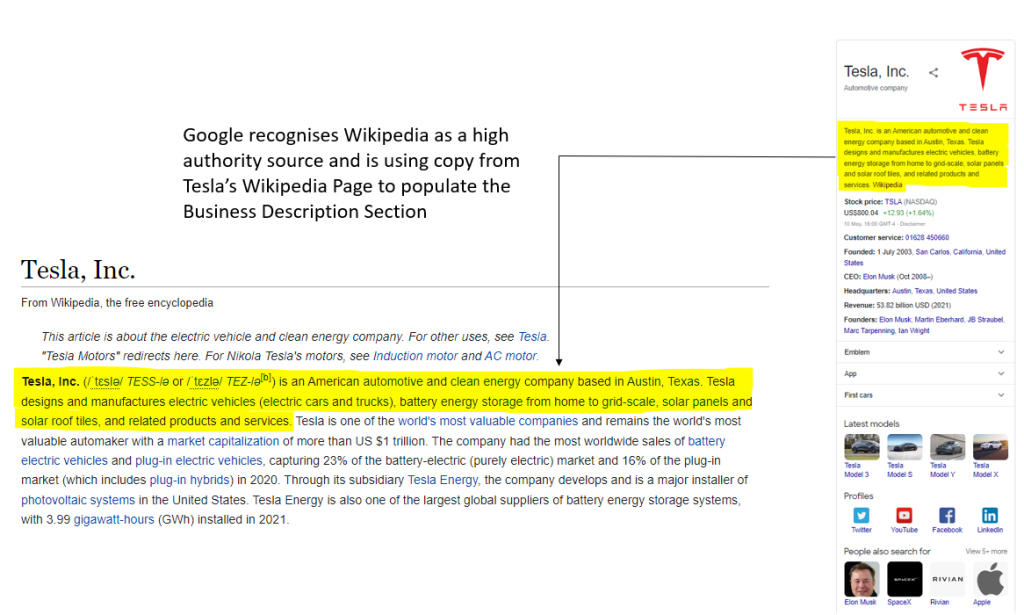The height and width of the screenshot is (615, 1024).
Task: Click the TESS-lə pronunciation respelling
Action: coord(148,382)
